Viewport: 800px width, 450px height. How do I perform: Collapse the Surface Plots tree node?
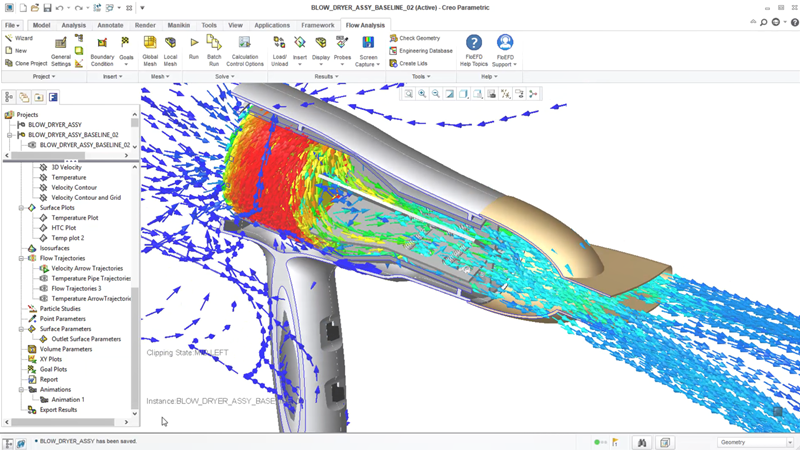[22, 208]
